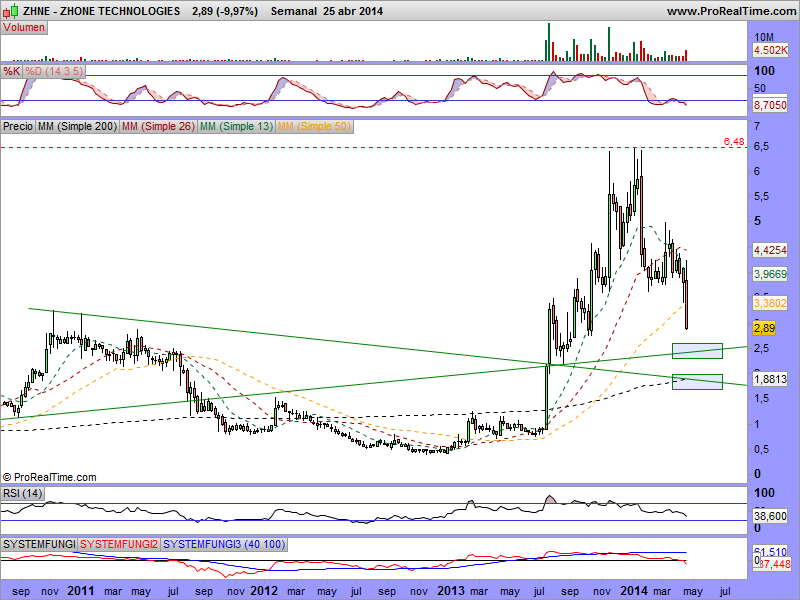Click the 37,448 SYSTEMFUNGI value tag
This screenshot has height=600, width=800.
774,564
